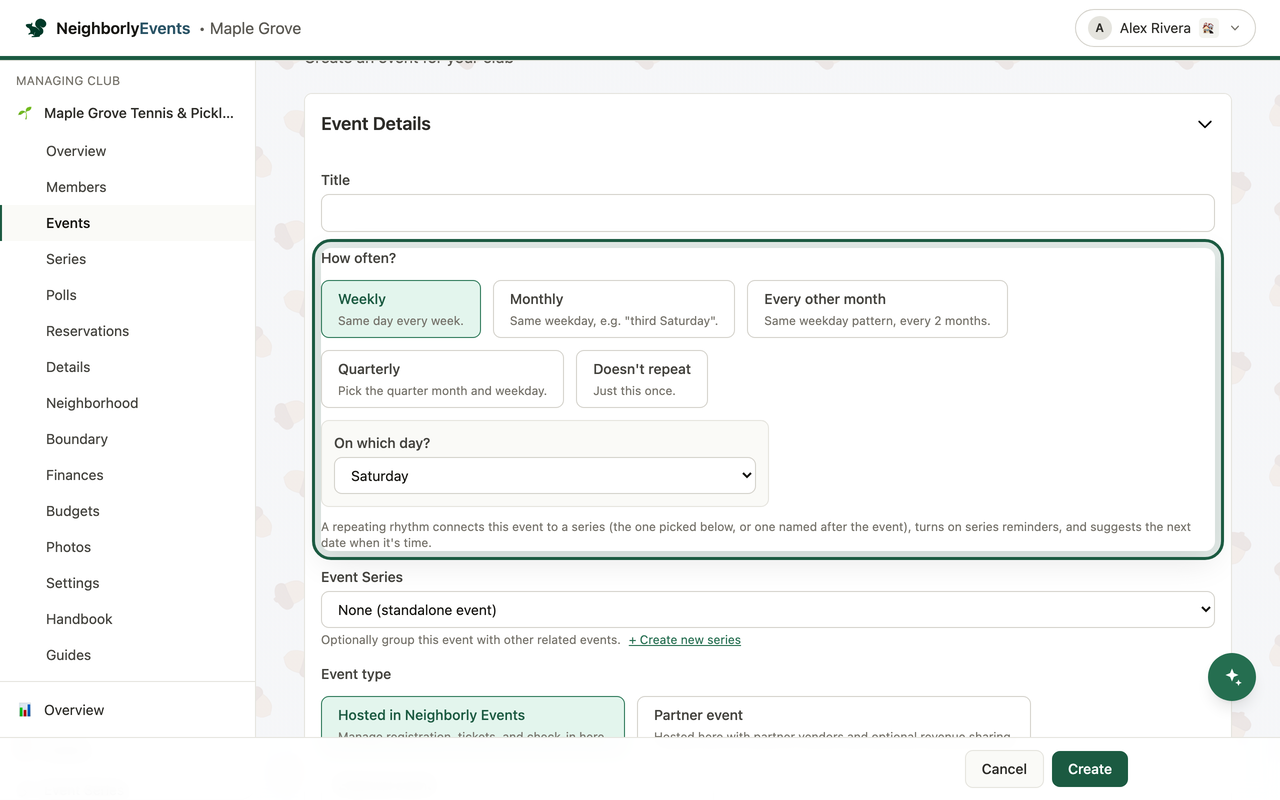Open the On which day Saturday dropdown
Screen dimensions: 1280x800
click(545, 476)
